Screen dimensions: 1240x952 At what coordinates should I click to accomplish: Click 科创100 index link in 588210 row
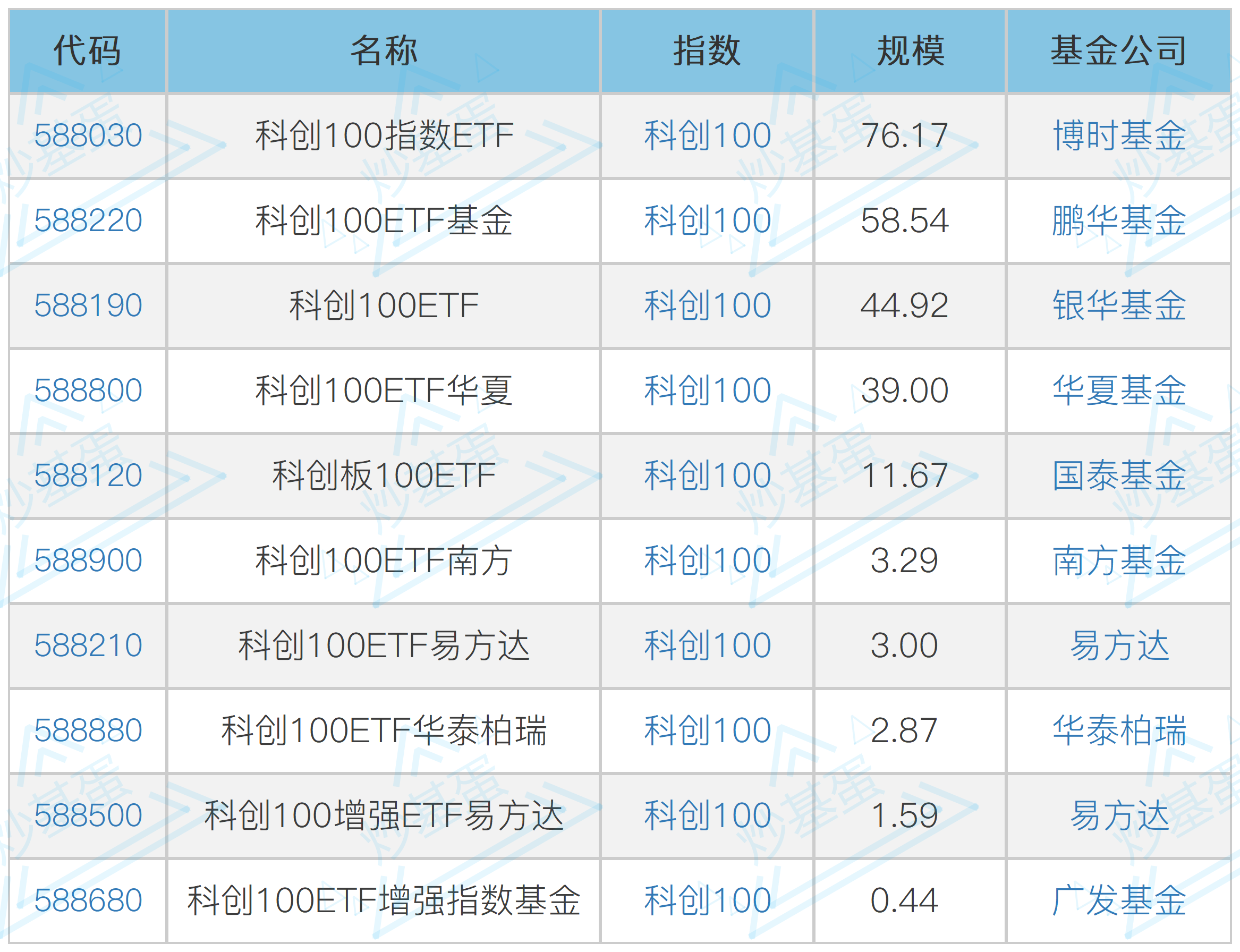tap(707, 645)
